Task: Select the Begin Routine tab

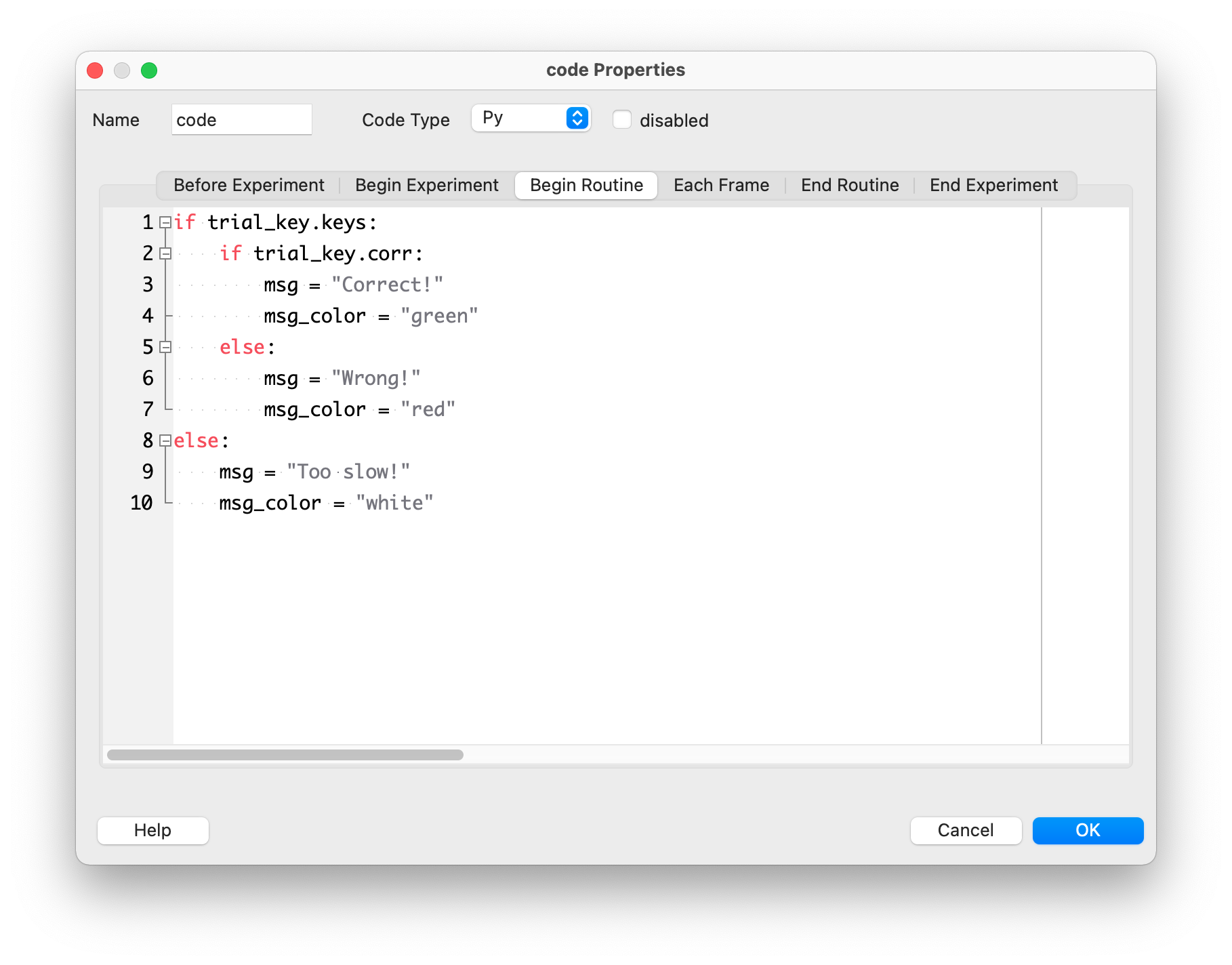Action: coord(586,186)
